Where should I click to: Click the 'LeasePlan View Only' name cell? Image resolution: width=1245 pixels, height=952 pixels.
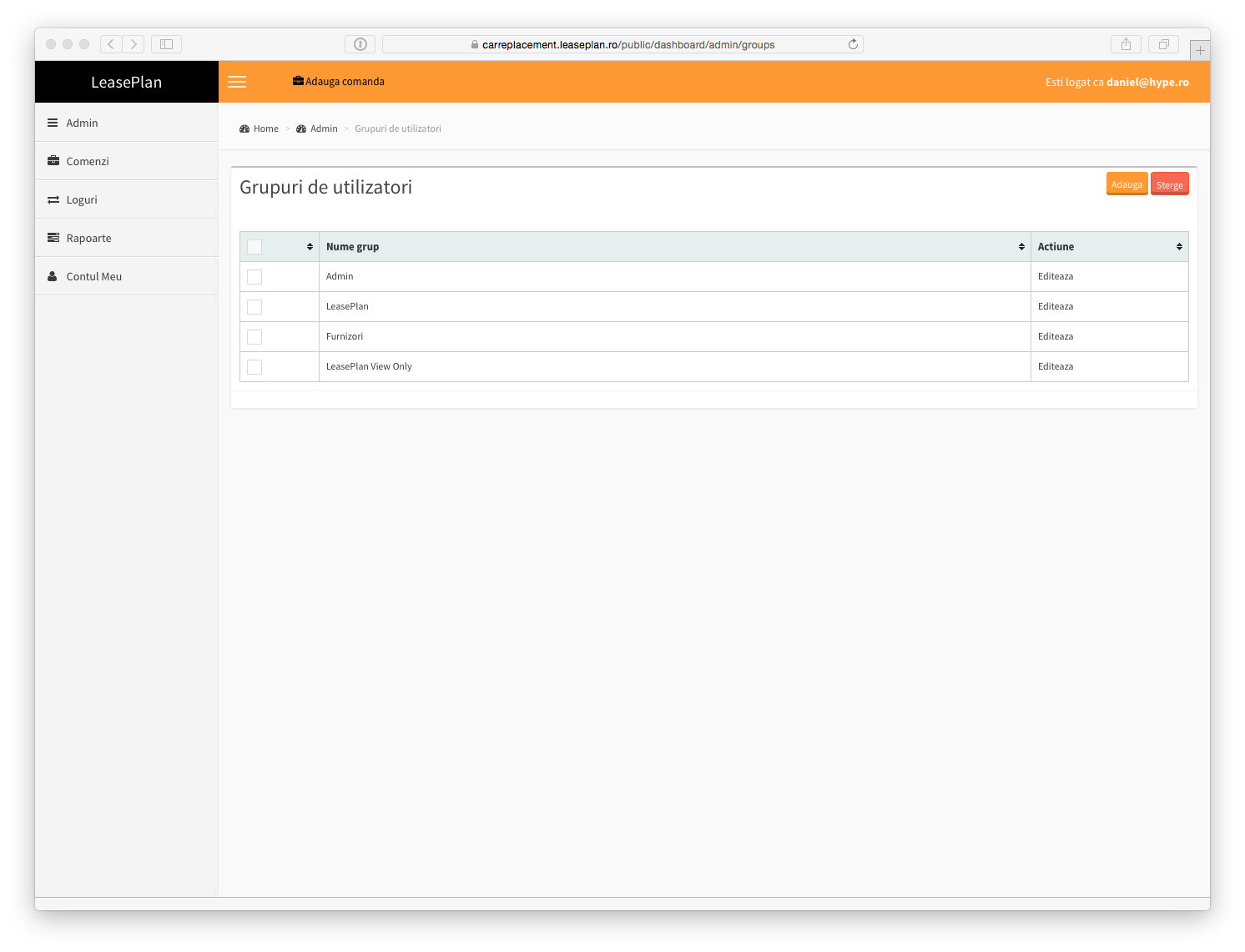[674, 366]
